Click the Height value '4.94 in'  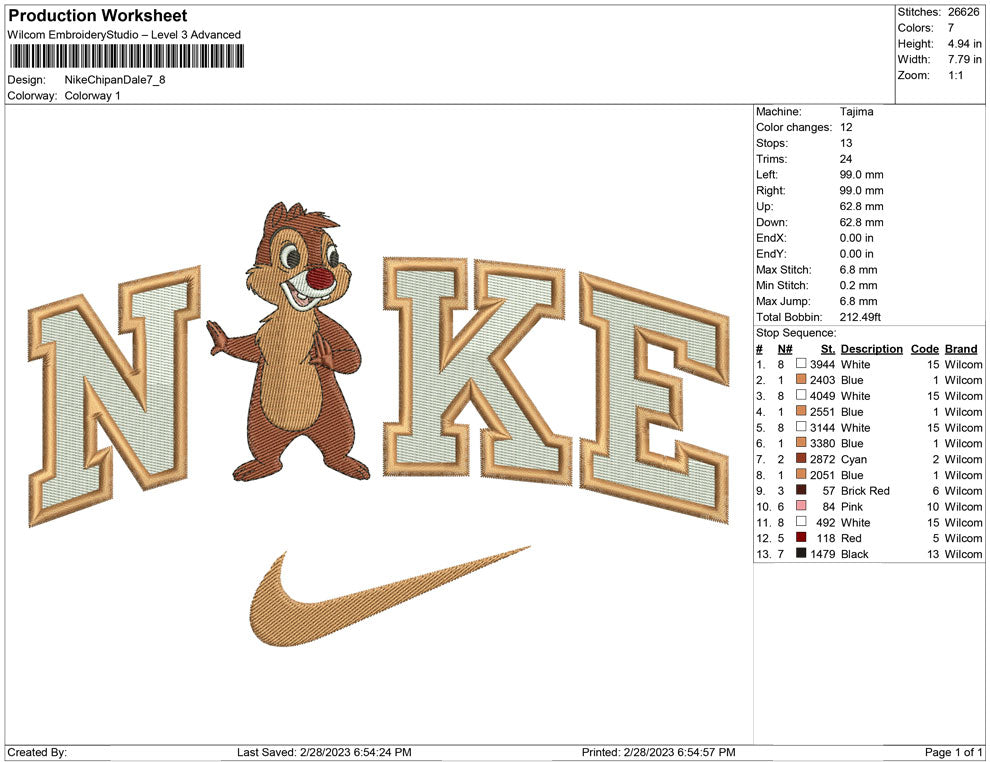964,44
